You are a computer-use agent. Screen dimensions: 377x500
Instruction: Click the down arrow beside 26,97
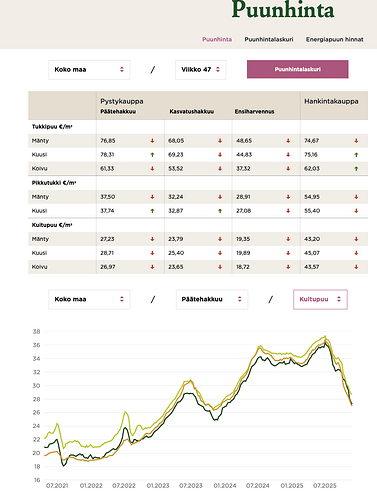(152, 267)
